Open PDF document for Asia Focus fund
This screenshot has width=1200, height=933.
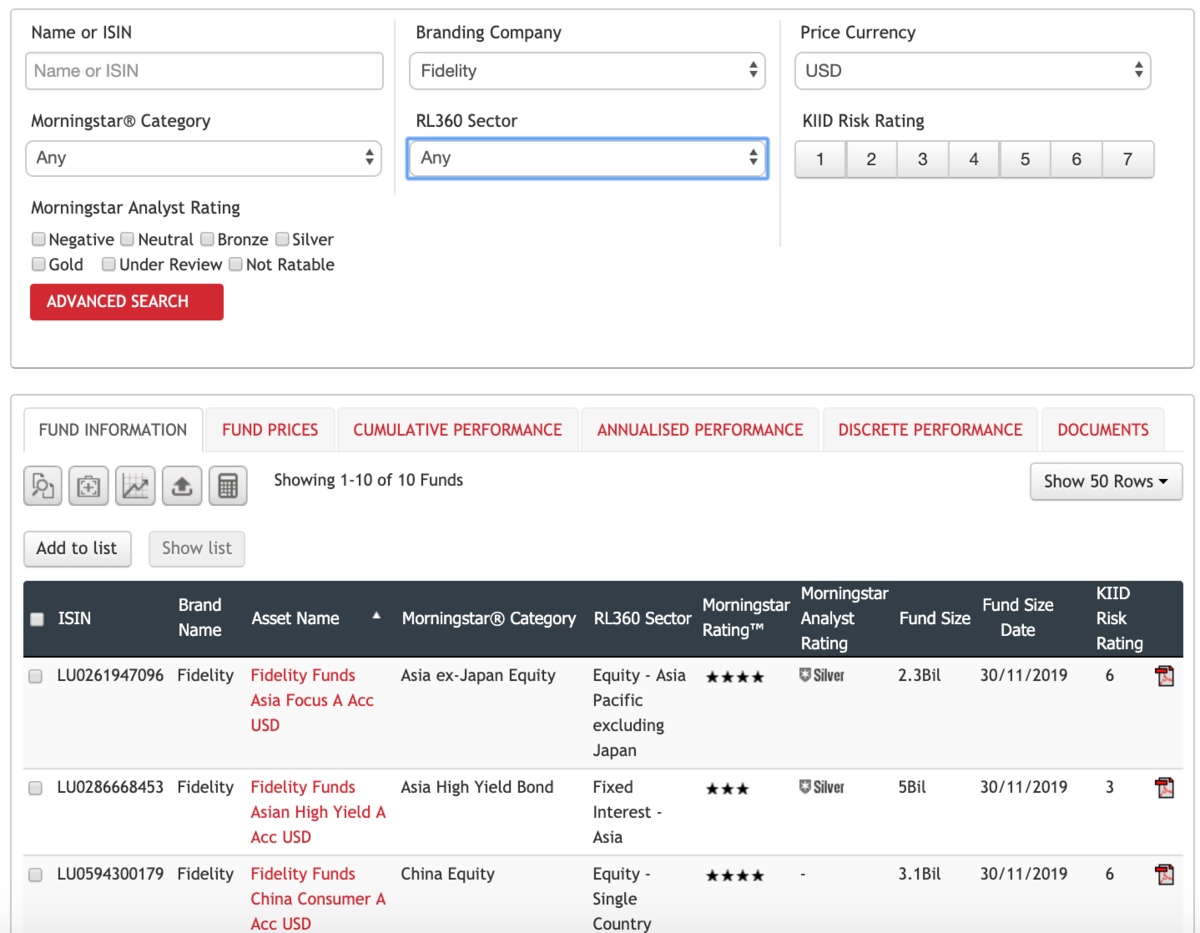tap(1164, 677)
